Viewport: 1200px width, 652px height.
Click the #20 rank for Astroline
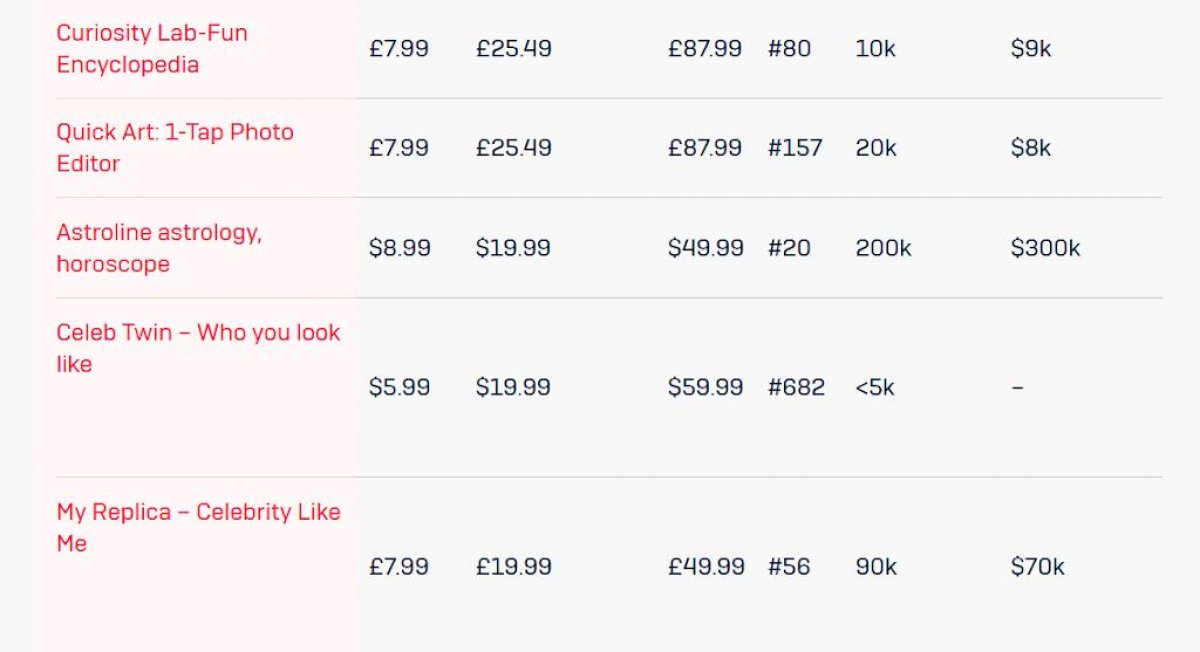point(789,248)
